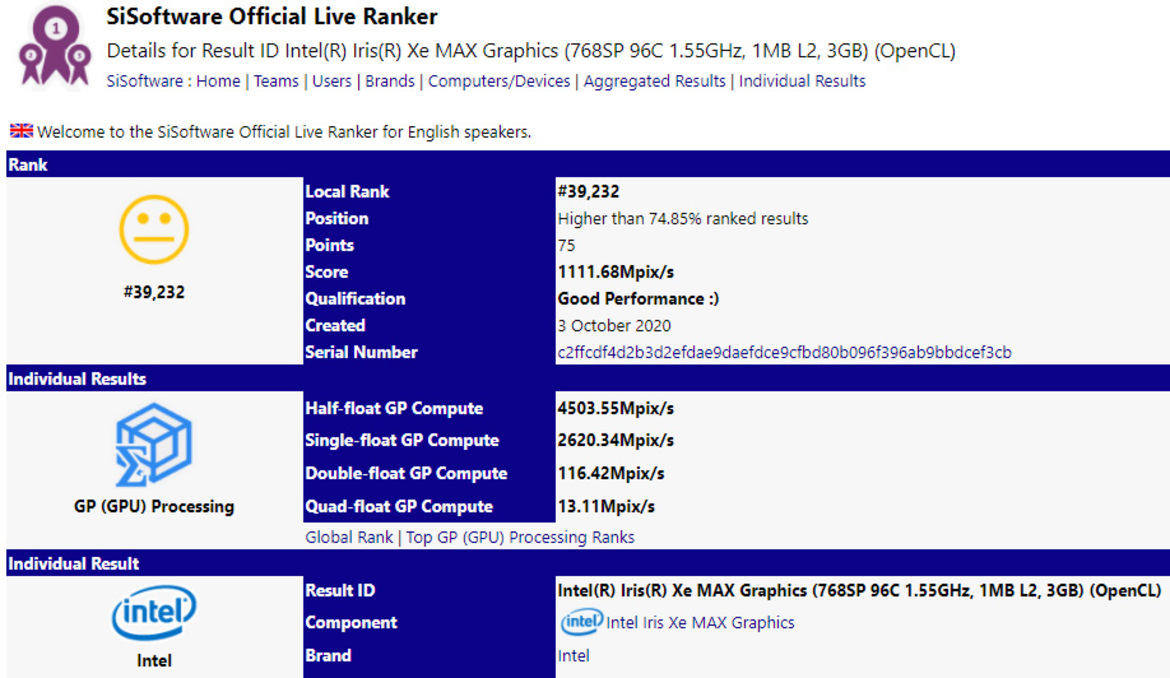1170x678 pixels.
Task: Click the Individual Results section header bar
Action: (588, 378)
